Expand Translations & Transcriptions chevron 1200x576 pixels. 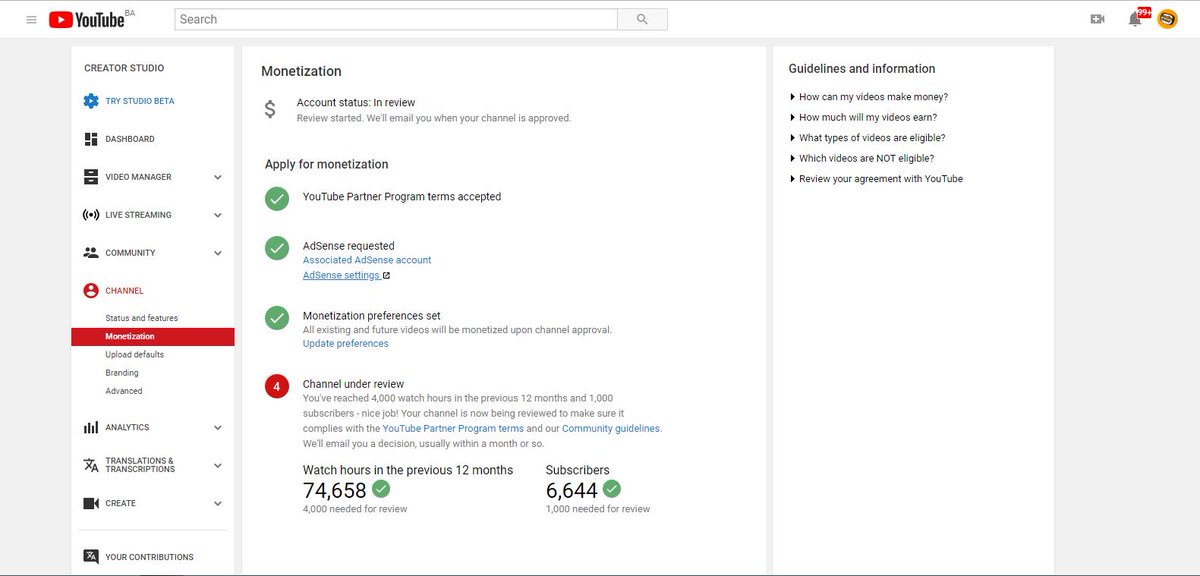pos(218,466)
